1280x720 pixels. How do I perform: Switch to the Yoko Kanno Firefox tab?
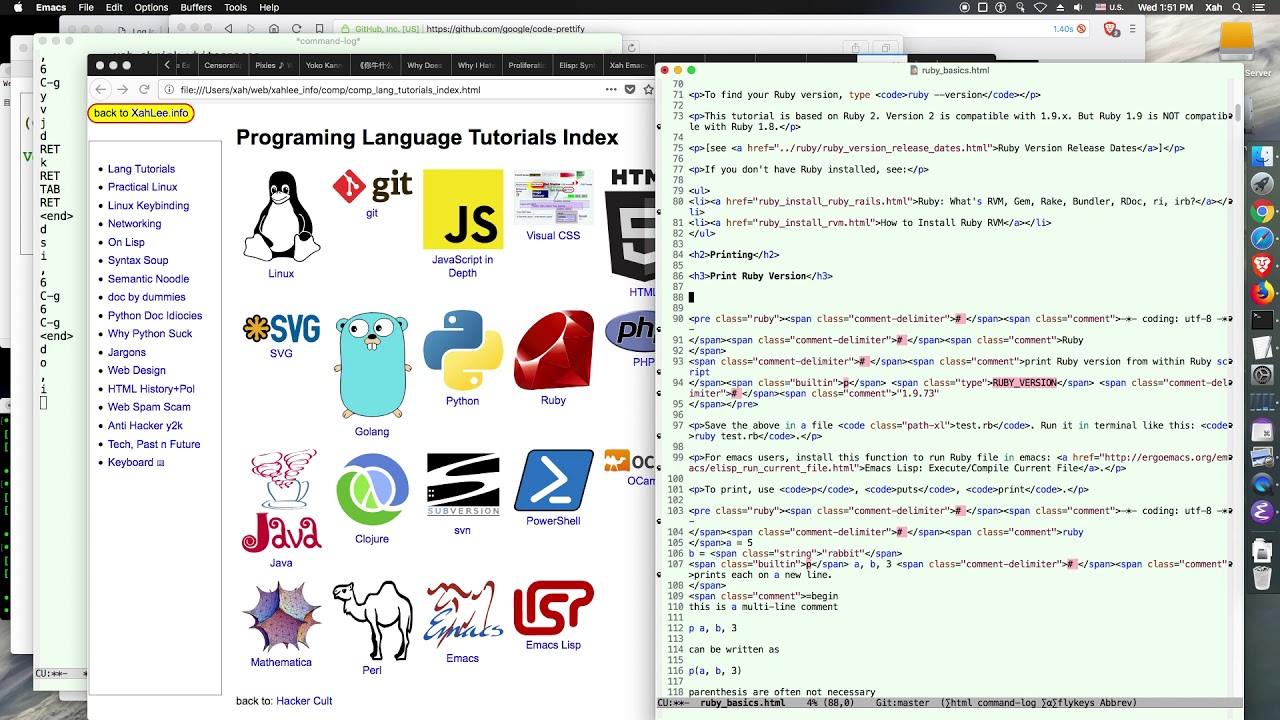(323, 65)
